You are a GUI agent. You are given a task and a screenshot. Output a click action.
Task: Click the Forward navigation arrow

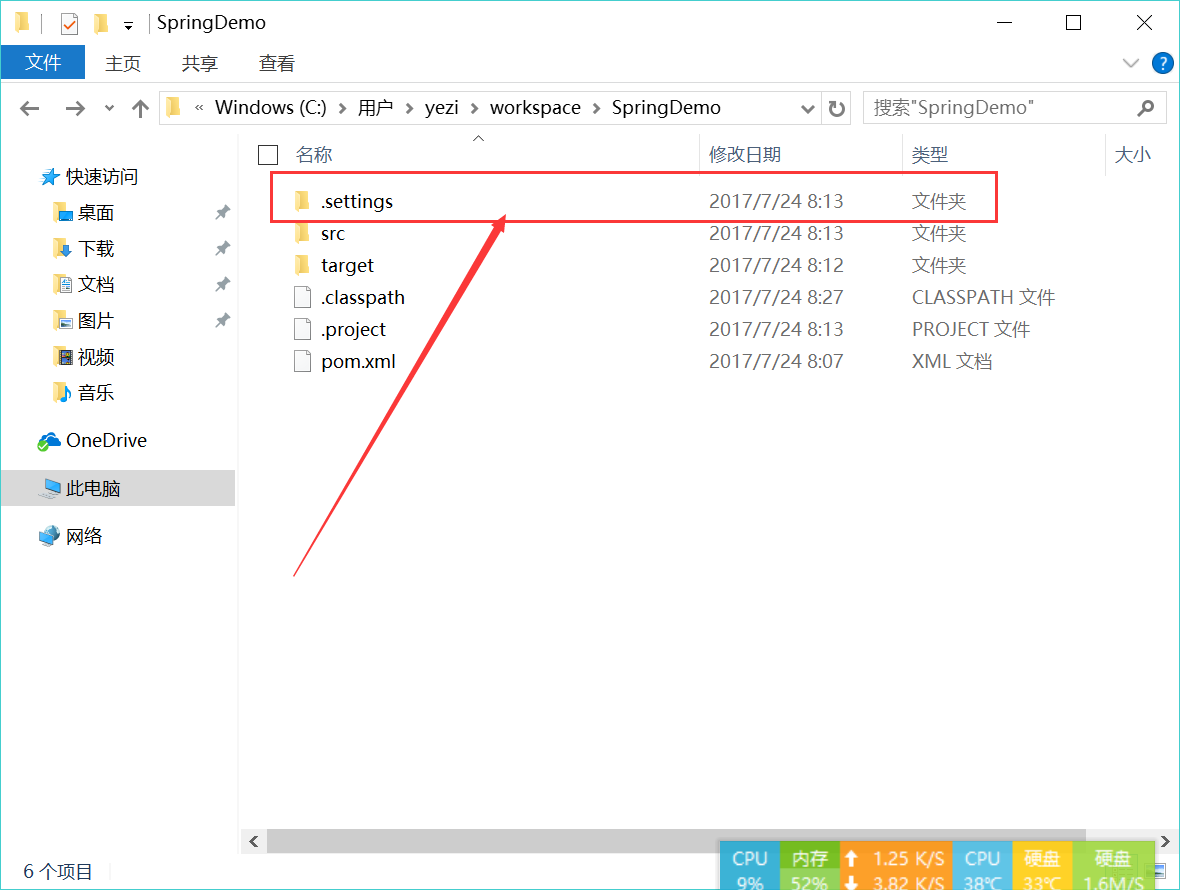coord(75,108)
